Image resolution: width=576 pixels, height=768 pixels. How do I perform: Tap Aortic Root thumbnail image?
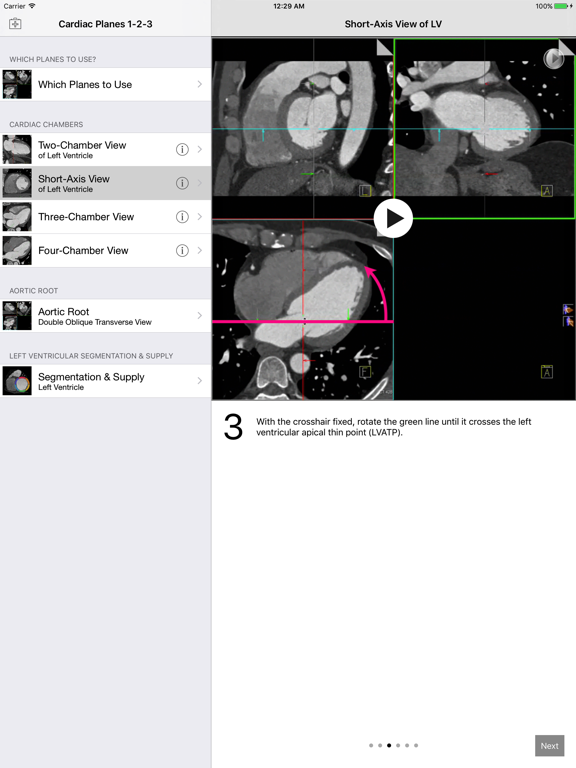[17, 316]
